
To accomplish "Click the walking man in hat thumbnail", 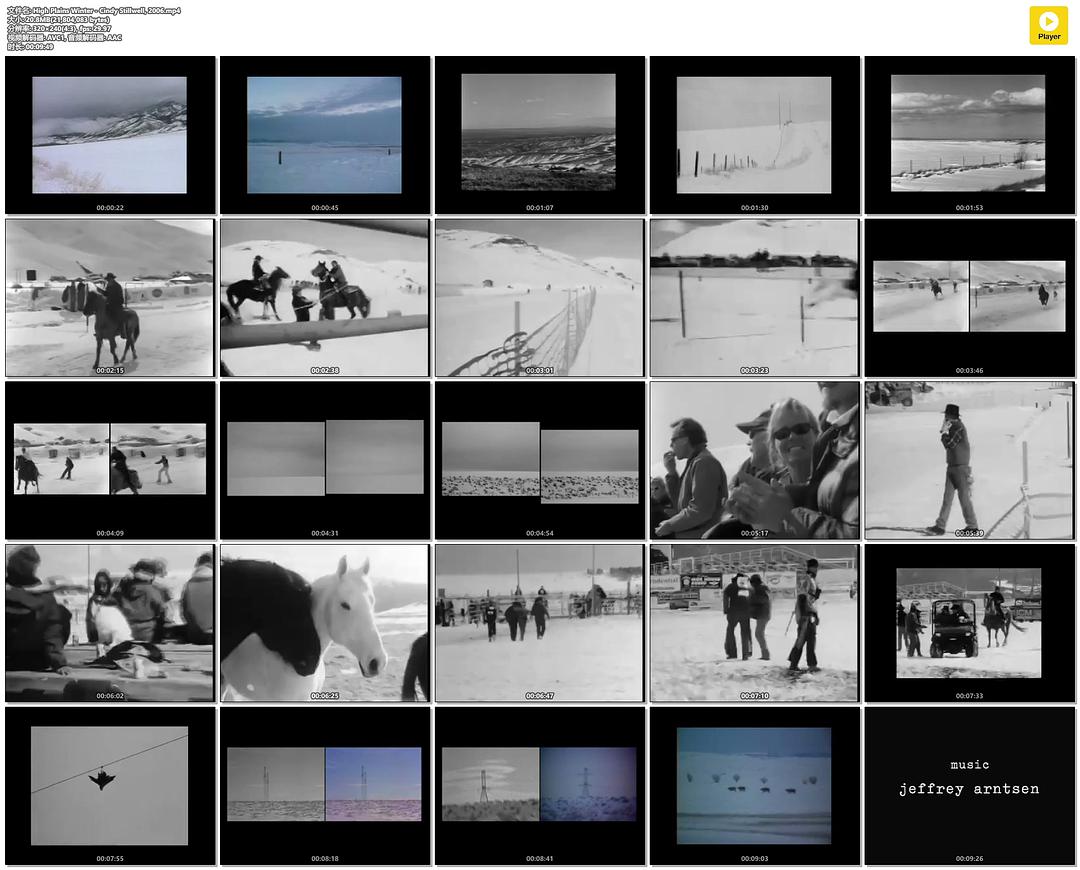I will 968,459.
